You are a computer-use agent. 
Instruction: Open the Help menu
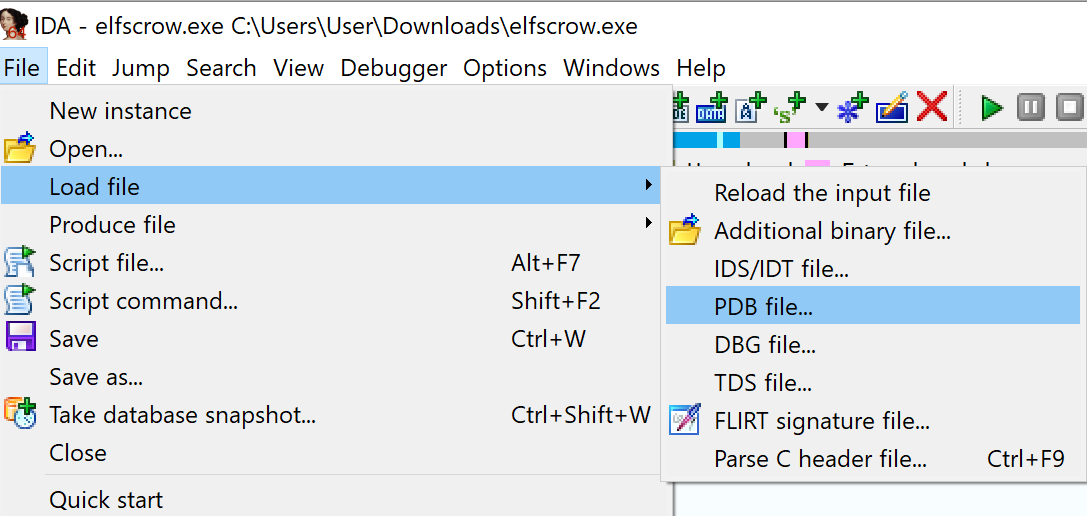[x=701, y=68]
